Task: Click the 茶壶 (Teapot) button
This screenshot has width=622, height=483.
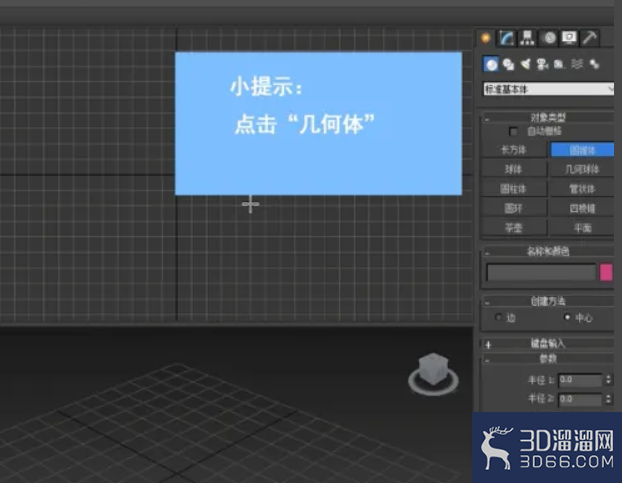Action: (513, 228)
